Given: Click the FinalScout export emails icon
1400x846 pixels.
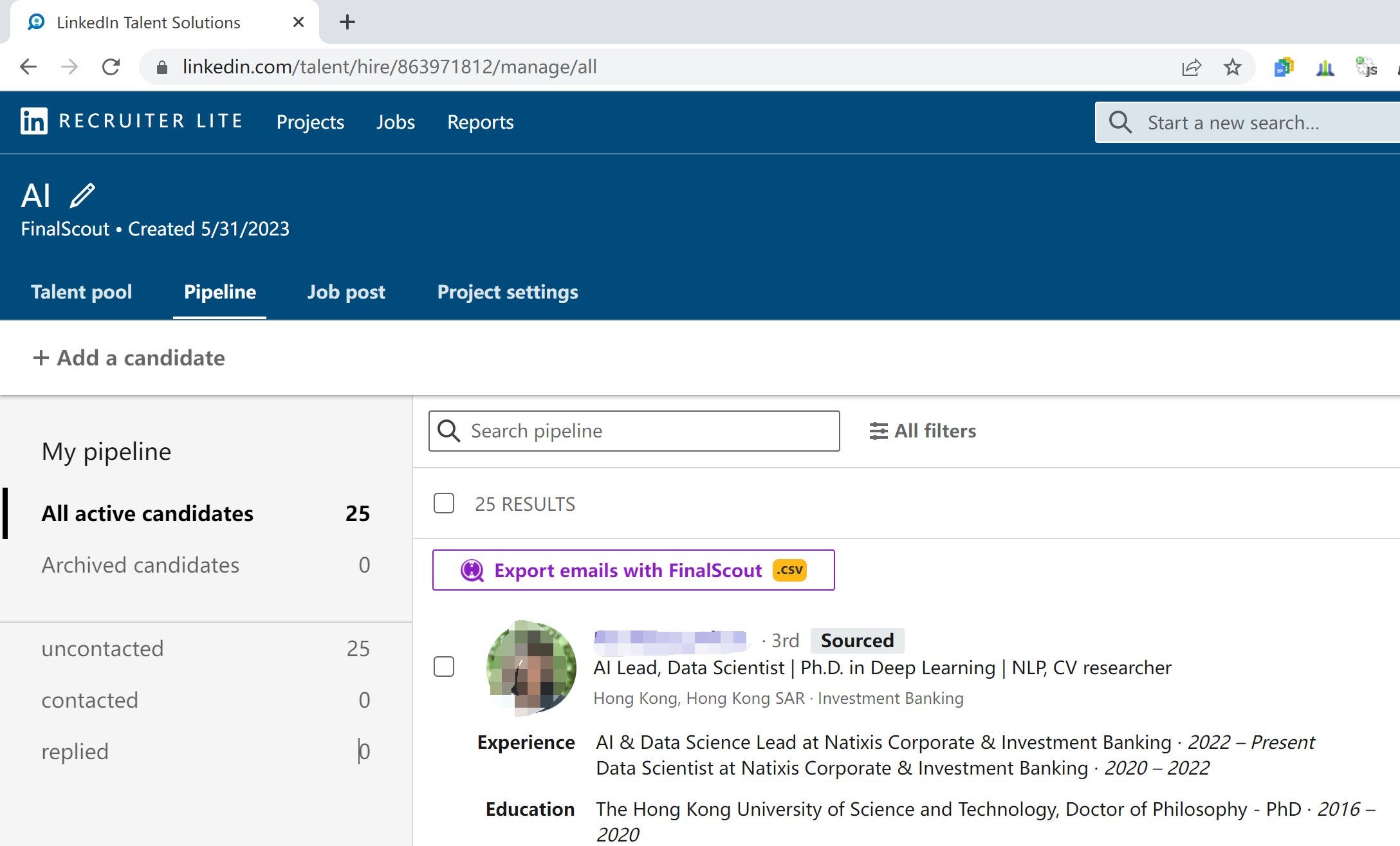Looking at the screenshot, I should pos(471,569).
